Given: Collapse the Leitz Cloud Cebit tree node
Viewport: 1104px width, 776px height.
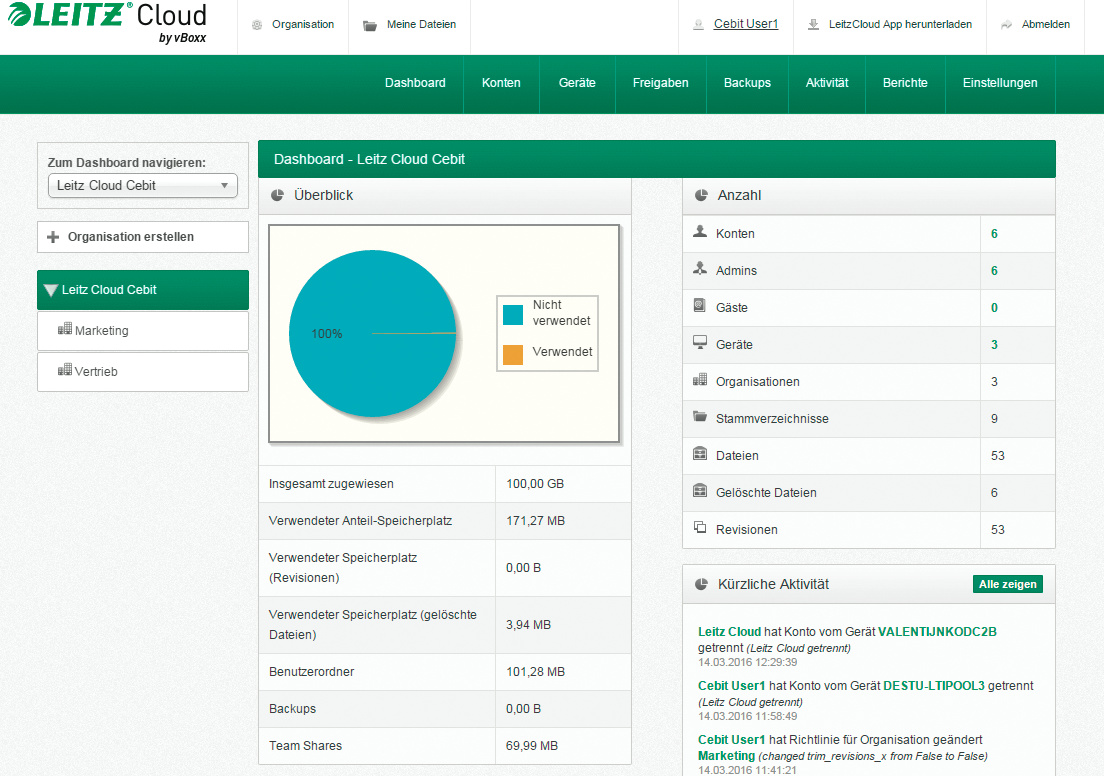Looking at the screenshot, I should tap(51, 290).
